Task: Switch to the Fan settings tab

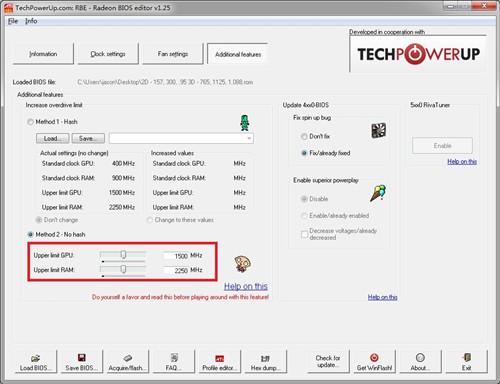Action: [x=173, y=54]
